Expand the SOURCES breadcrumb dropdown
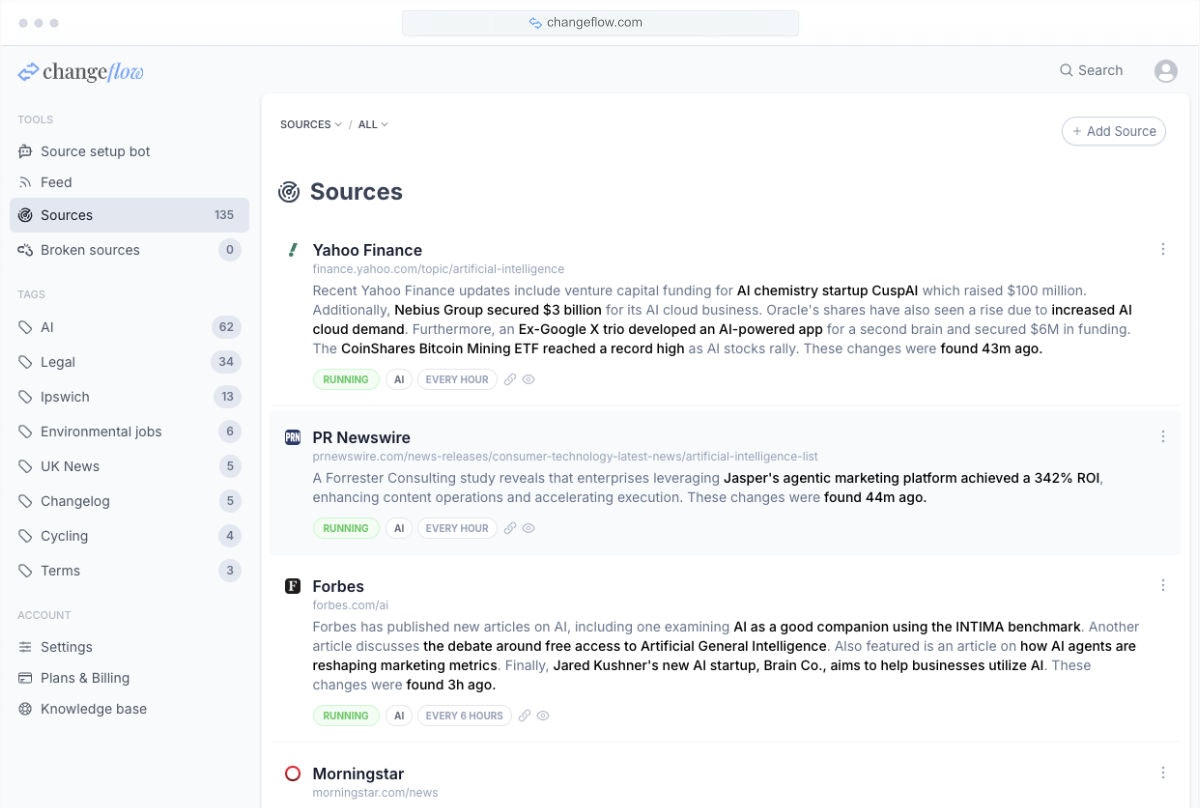This screenshot has width=1200, height=808. (x=309, y=124)
